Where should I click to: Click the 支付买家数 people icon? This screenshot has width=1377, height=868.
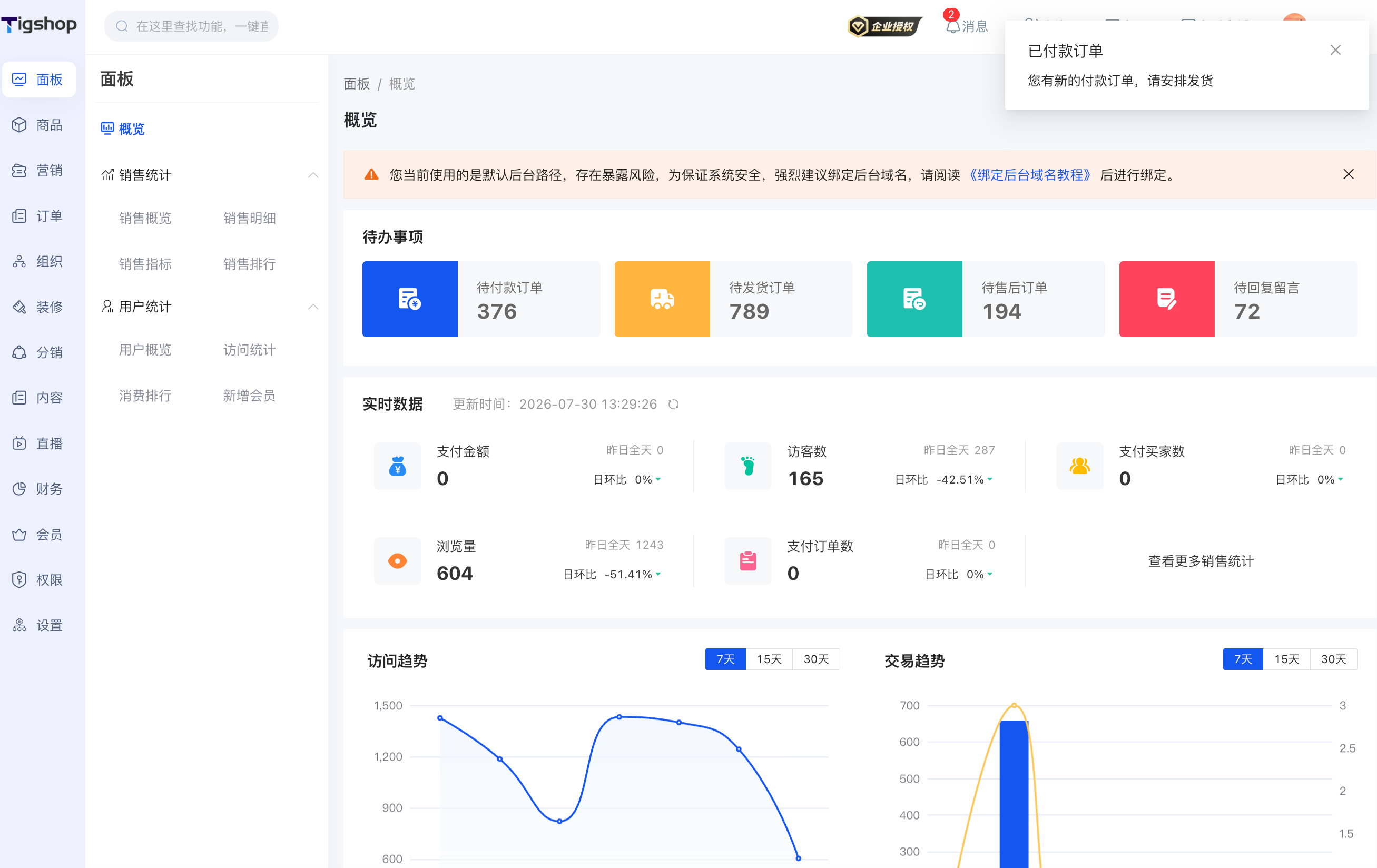pyautogui.click(x=1080, y=466)
